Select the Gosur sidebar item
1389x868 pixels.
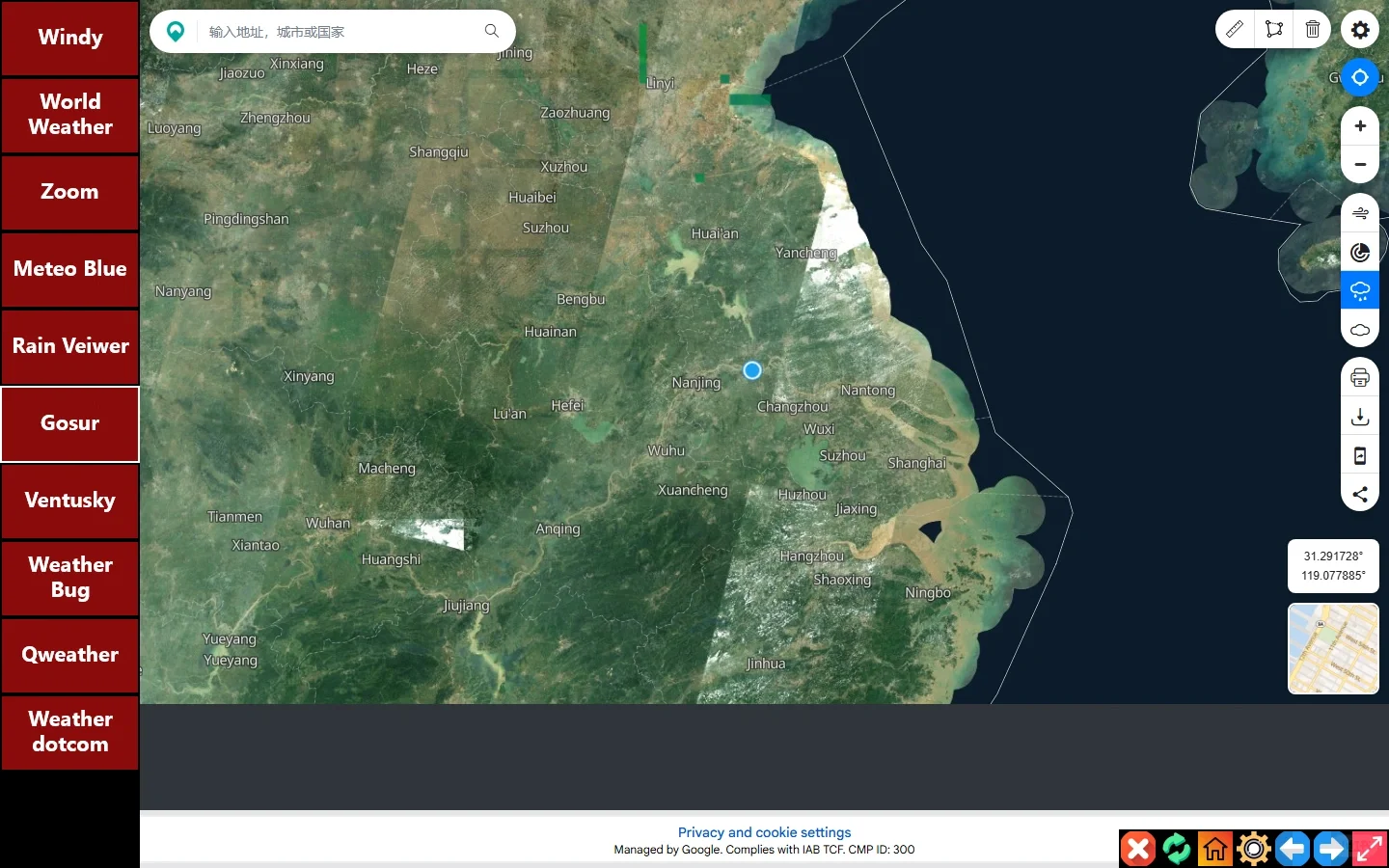point(69,423)
